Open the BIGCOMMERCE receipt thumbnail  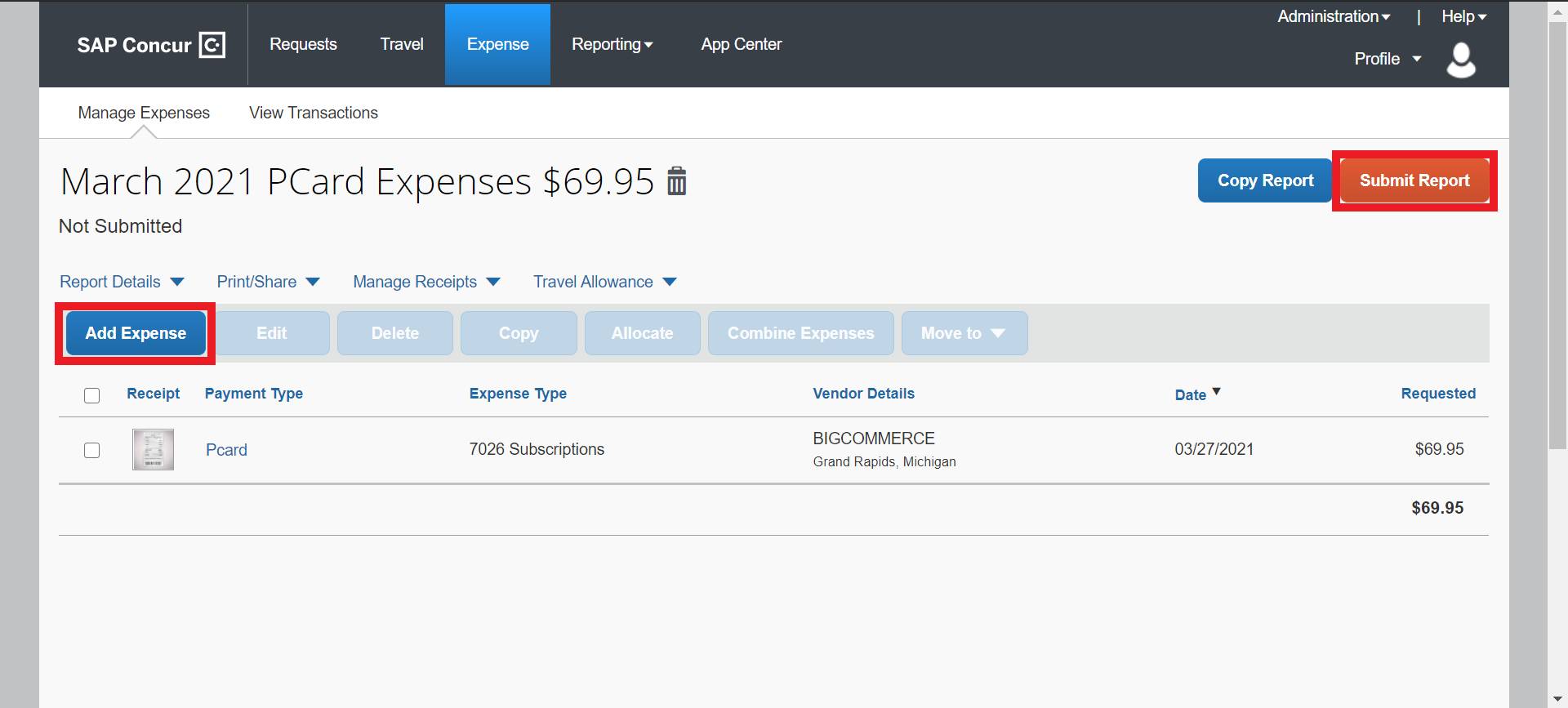point(154,450)
